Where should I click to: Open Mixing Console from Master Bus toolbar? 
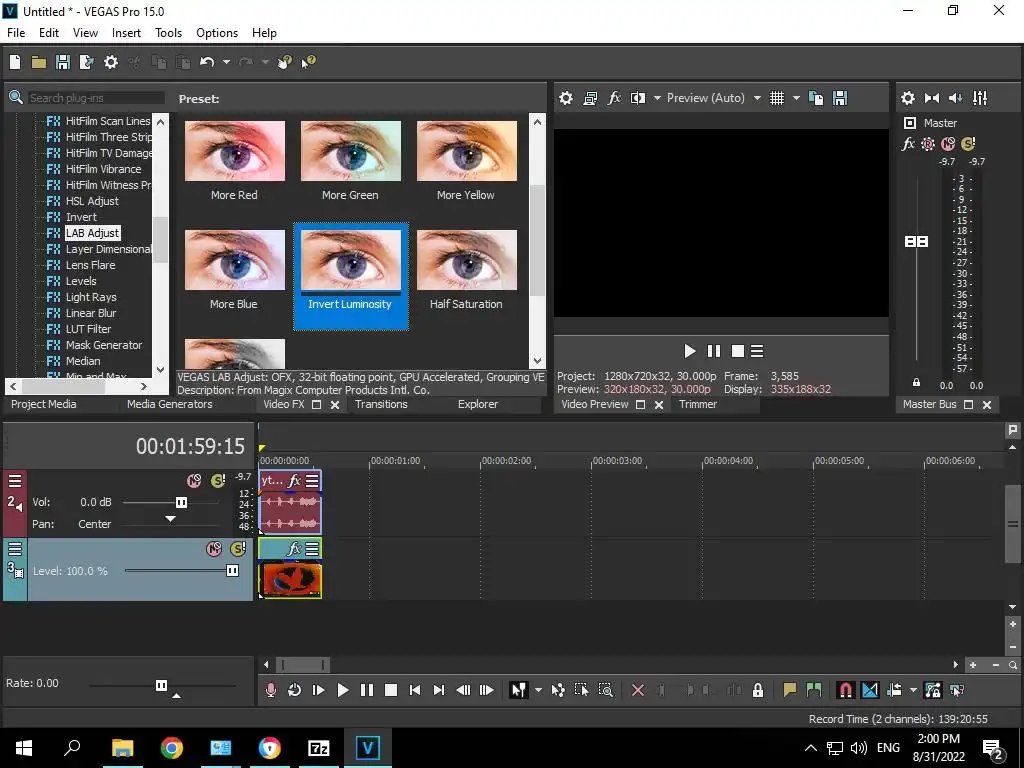pyautogui.click(x=980, y=98)
